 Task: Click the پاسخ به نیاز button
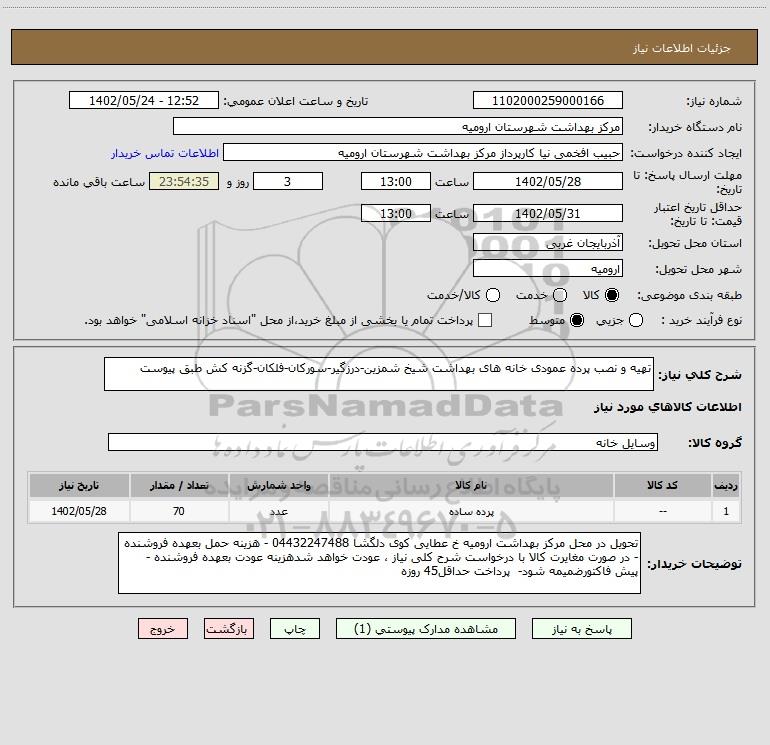(581, 629)
